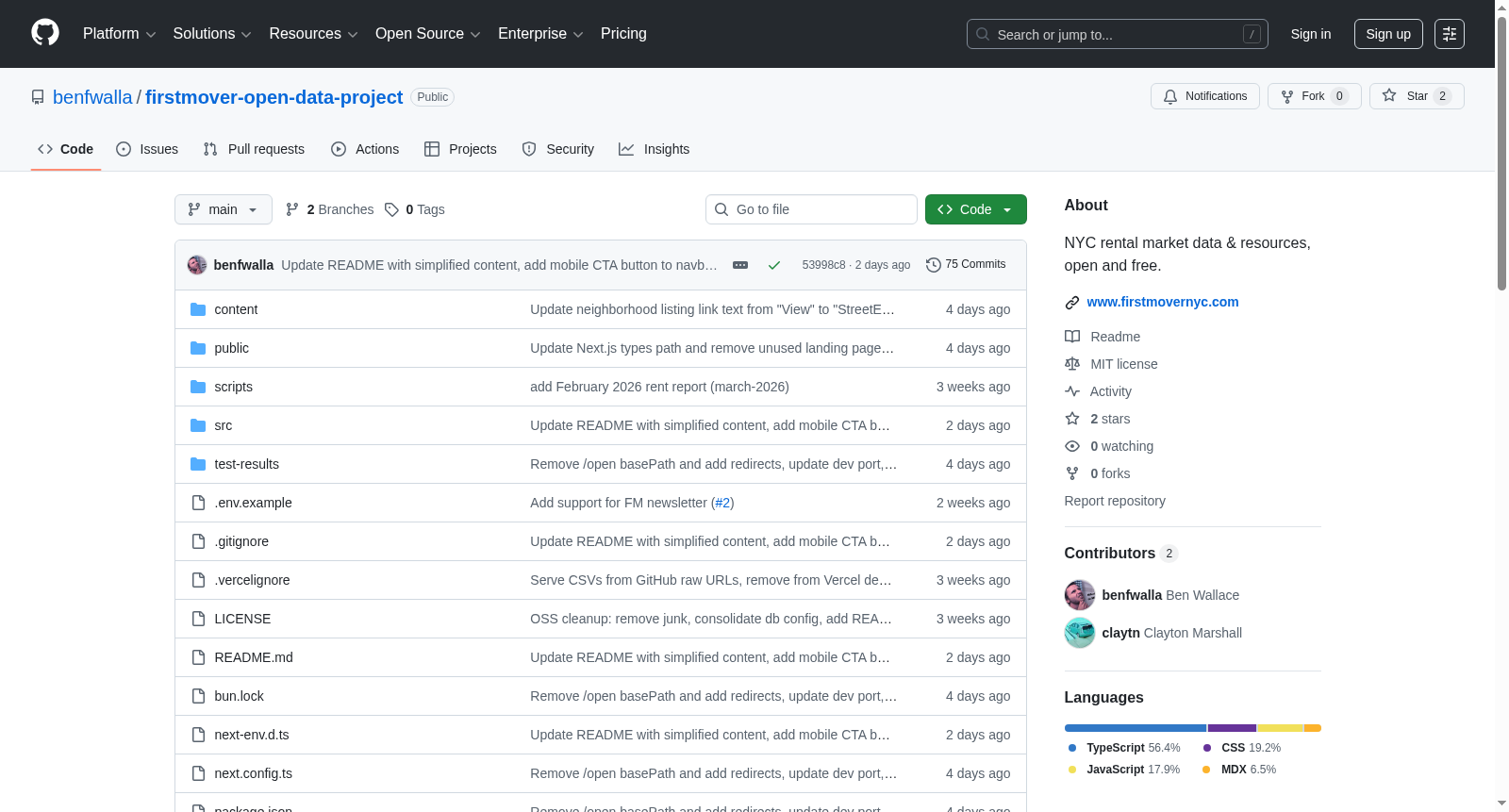View 75 Commits history
The image size is (1509, 812).
pos(966,264)
